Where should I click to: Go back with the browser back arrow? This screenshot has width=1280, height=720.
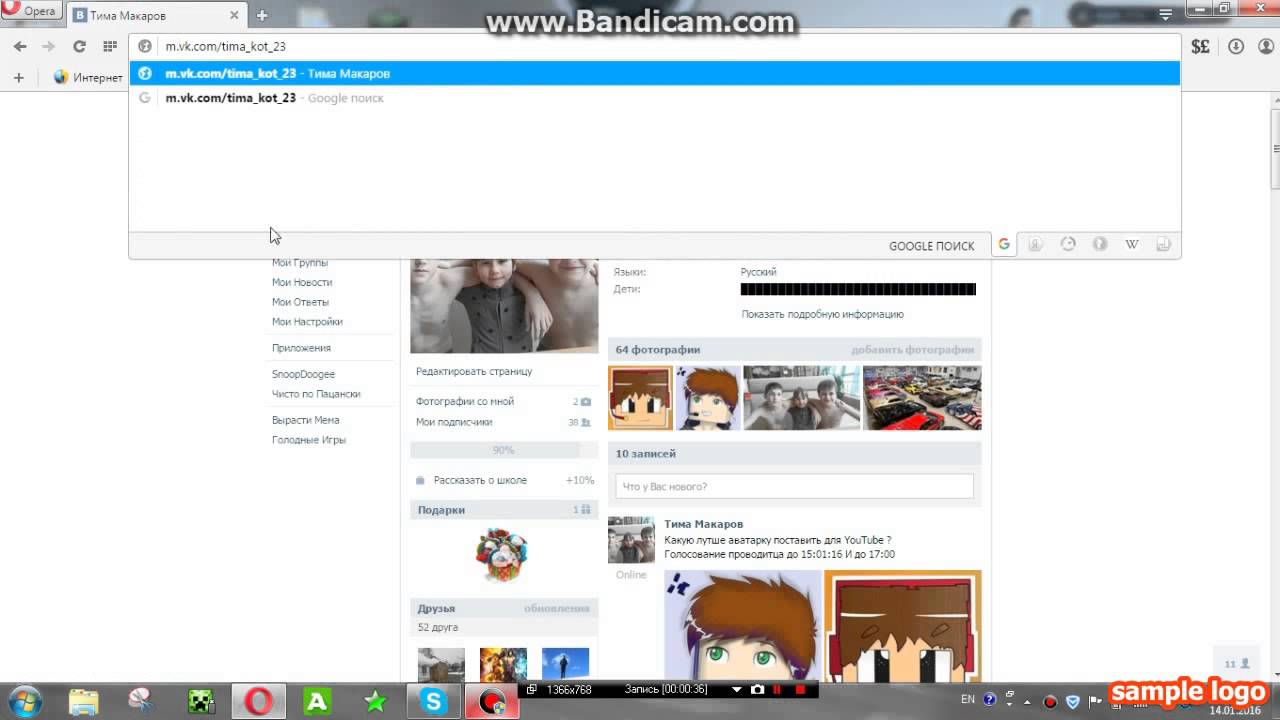(20, 46)
